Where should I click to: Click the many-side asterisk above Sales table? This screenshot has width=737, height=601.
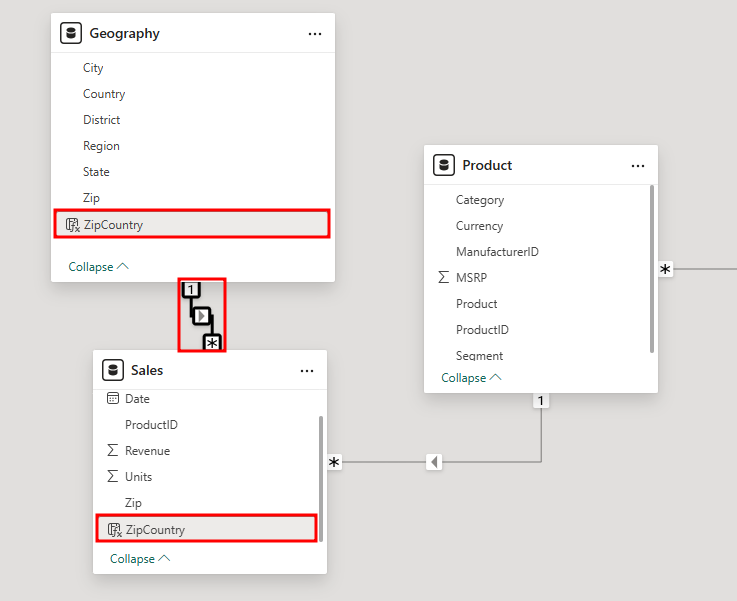[x=212, y=343]
